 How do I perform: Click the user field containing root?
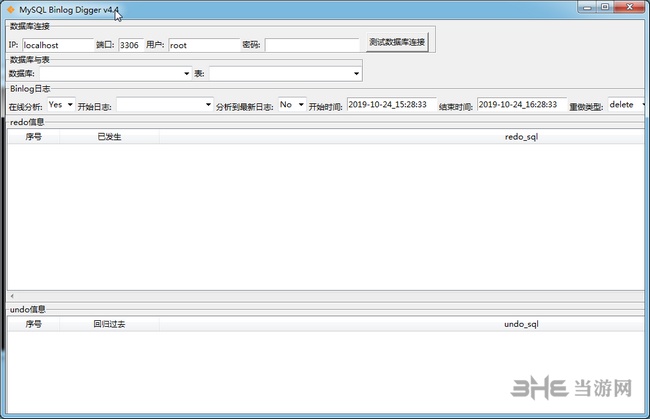click(x=204, y=45)
